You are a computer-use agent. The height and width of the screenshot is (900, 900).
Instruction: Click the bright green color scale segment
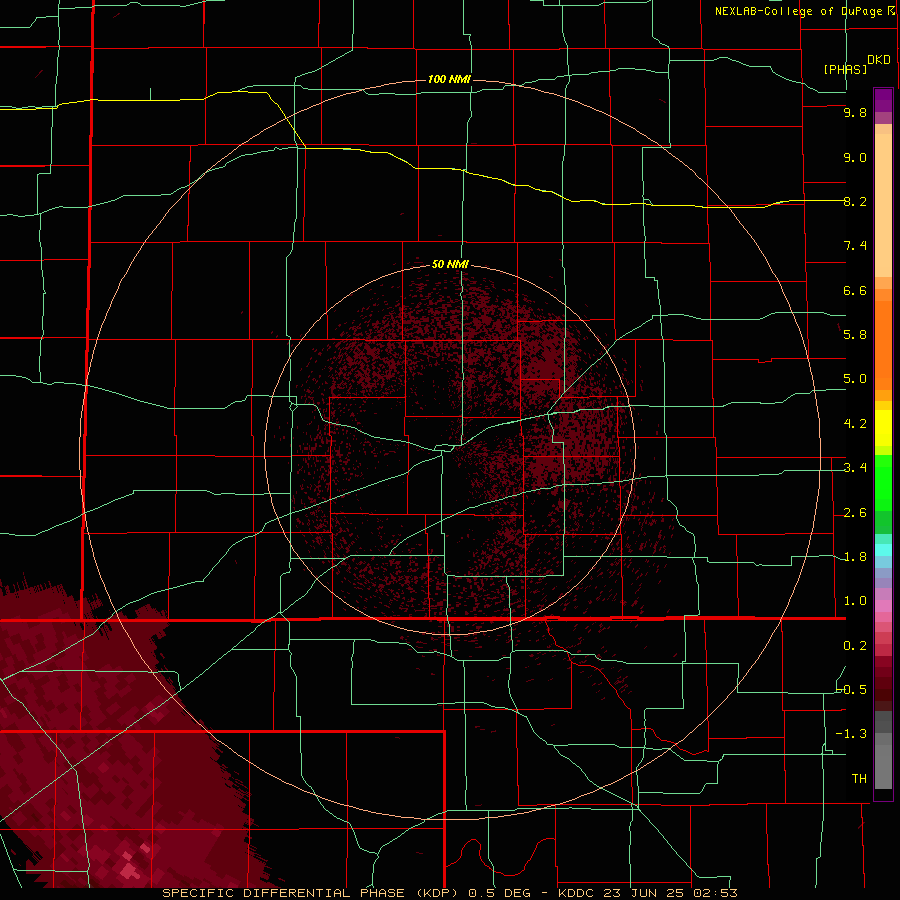pos(883,483)
